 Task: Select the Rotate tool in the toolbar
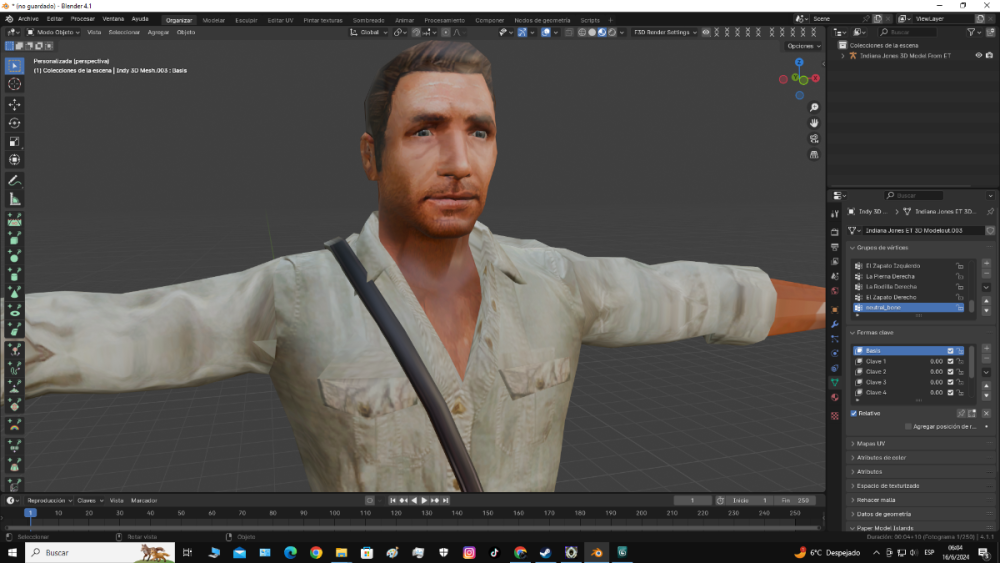pos(15,123)
